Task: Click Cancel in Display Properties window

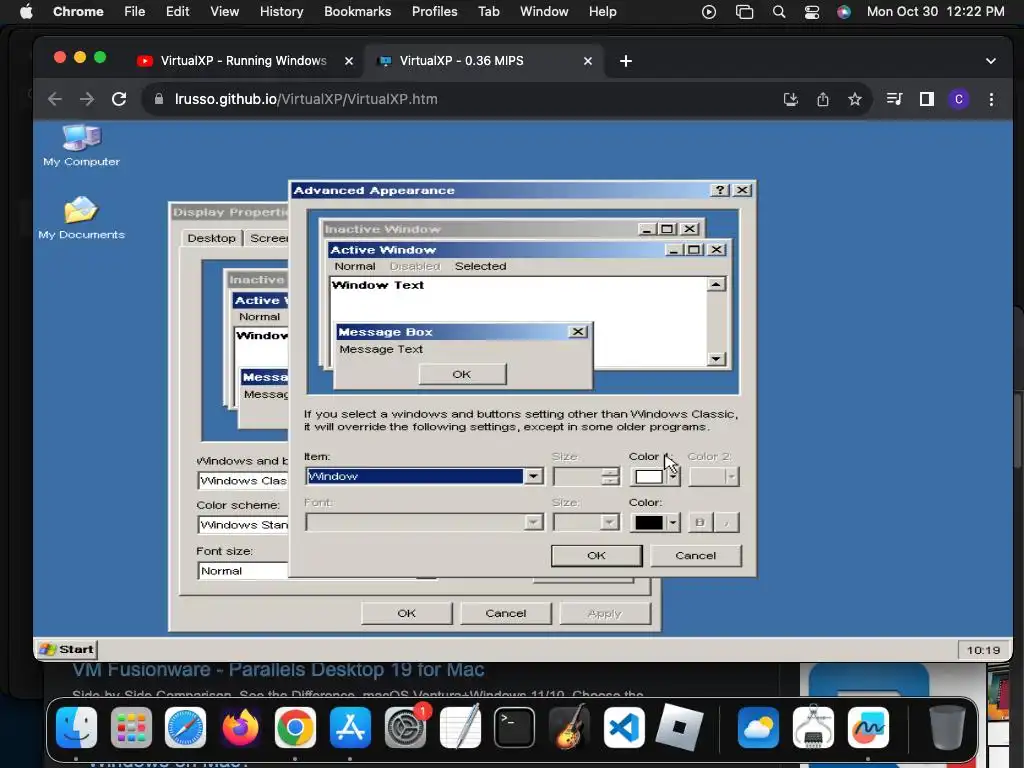Action: 505,613
